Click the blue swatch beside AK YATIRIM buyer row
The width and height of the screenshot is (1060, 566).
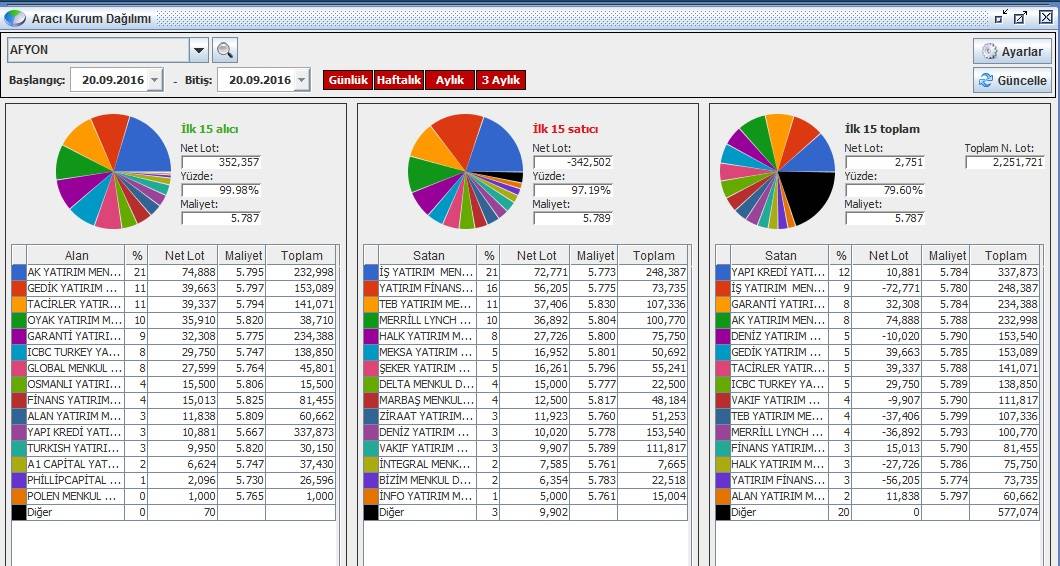coord(19,272)
